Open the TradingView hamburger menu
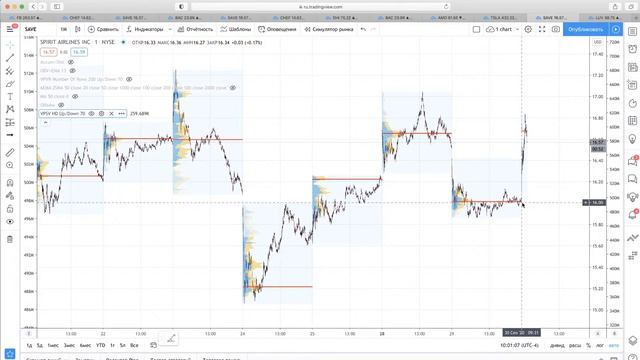Screen dimensions: 640x360 click(10, 29)
